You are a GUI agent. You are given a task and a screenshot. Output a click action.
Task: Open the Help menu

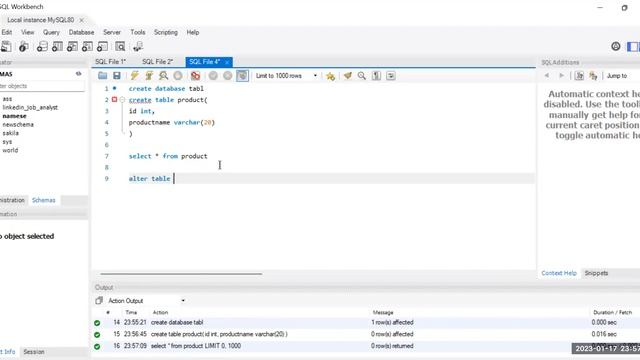(x=193, y=32)
